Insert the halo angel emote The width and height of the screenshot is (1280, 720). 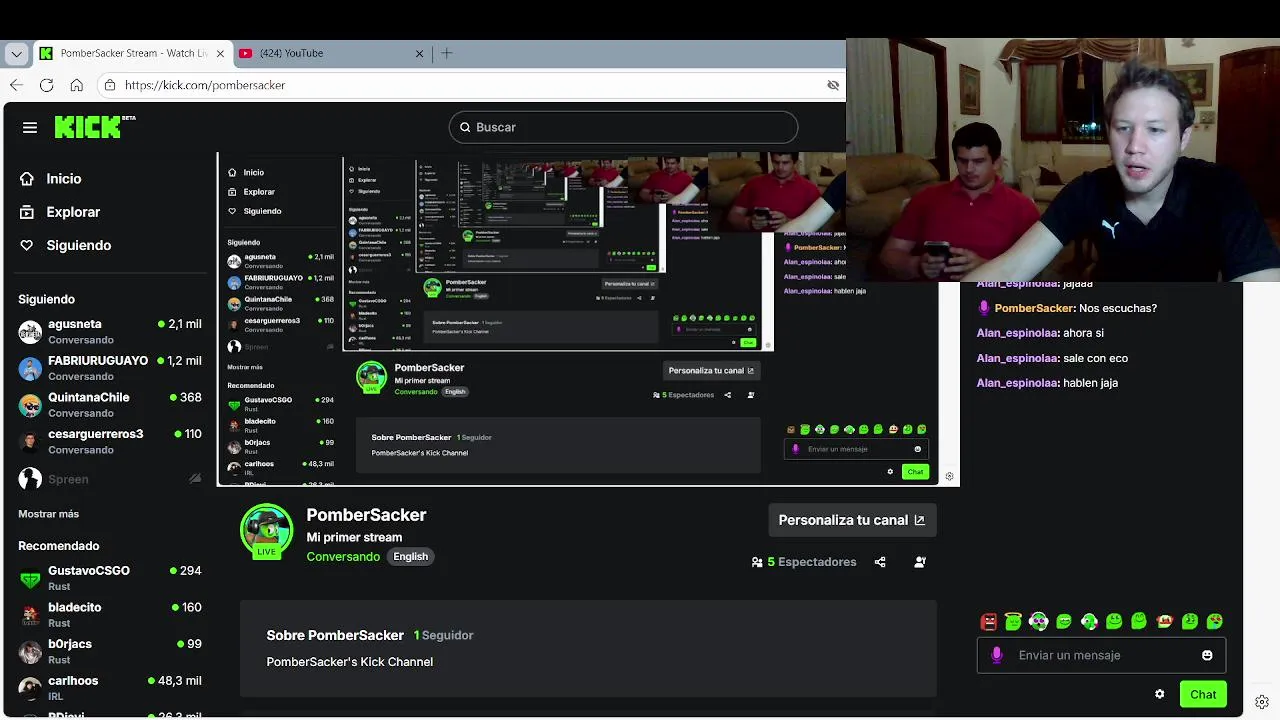[1013, 621]
